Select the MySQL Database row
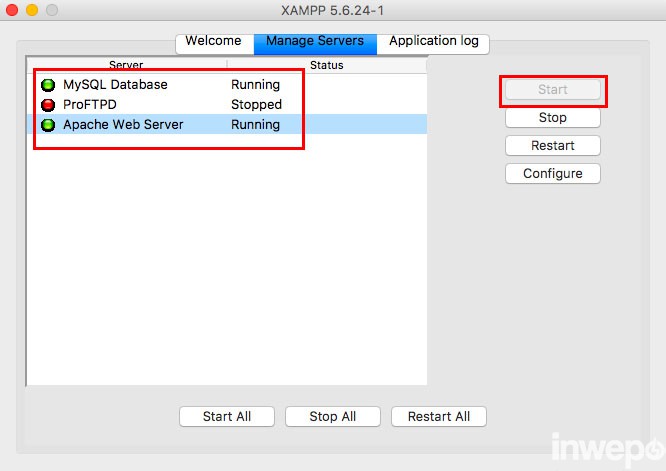 tap(227, 85)
